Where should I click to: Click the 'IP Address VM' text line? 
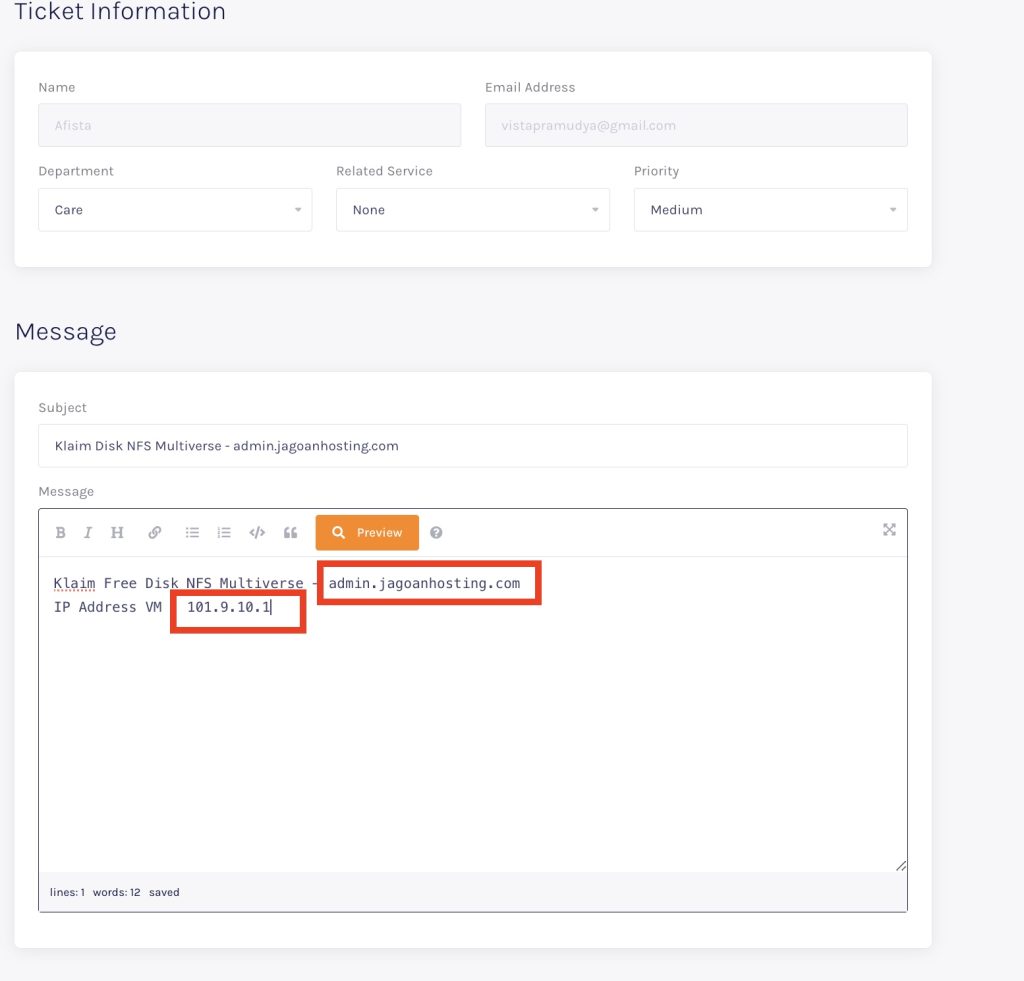pos(108,607)
